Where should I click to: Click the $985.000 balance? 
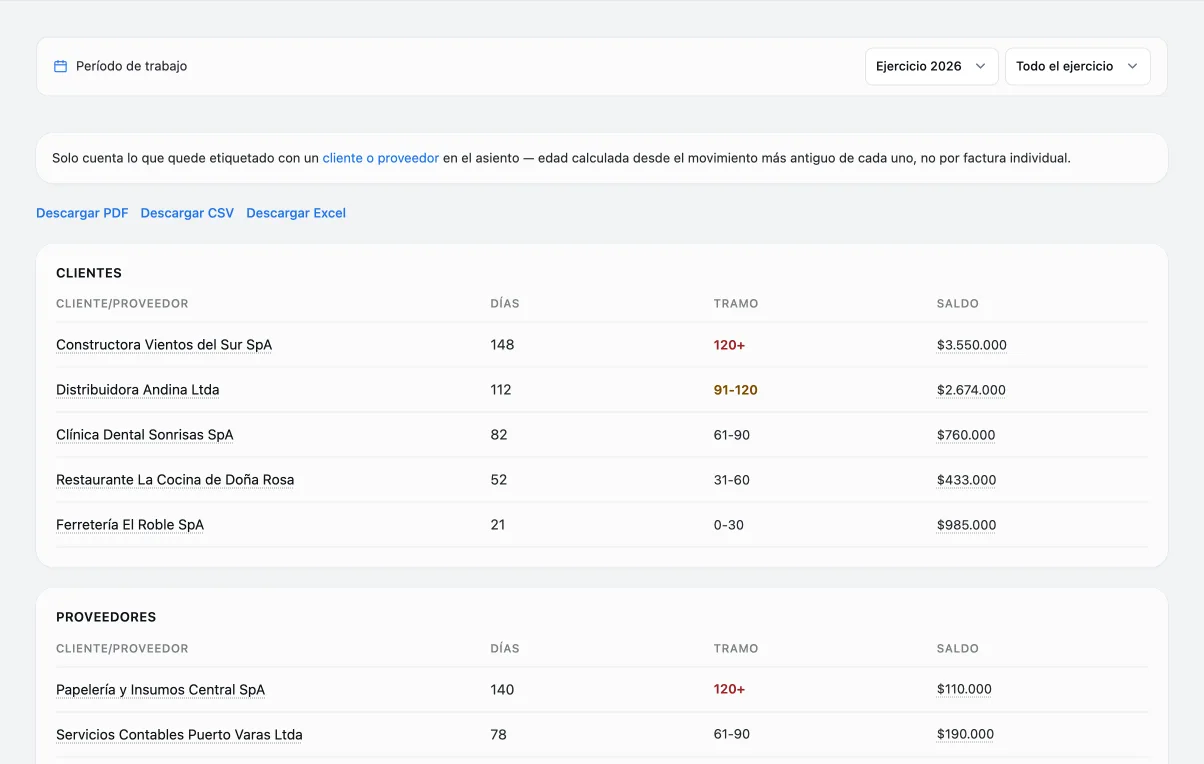click(x=967, y=525)
